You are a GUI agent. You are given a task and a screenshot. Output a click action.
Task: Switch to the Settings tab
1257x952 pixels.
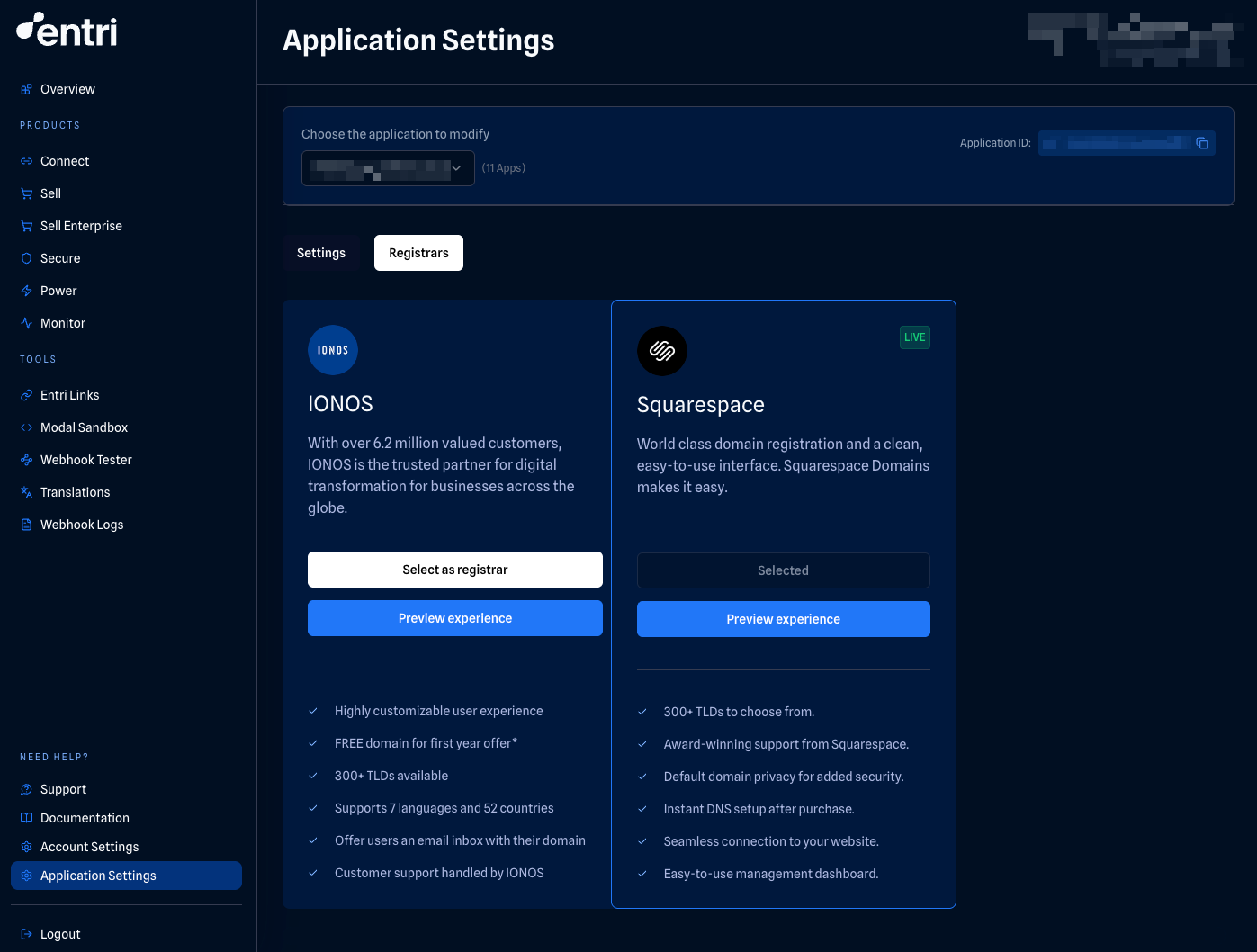pos(321,253)
